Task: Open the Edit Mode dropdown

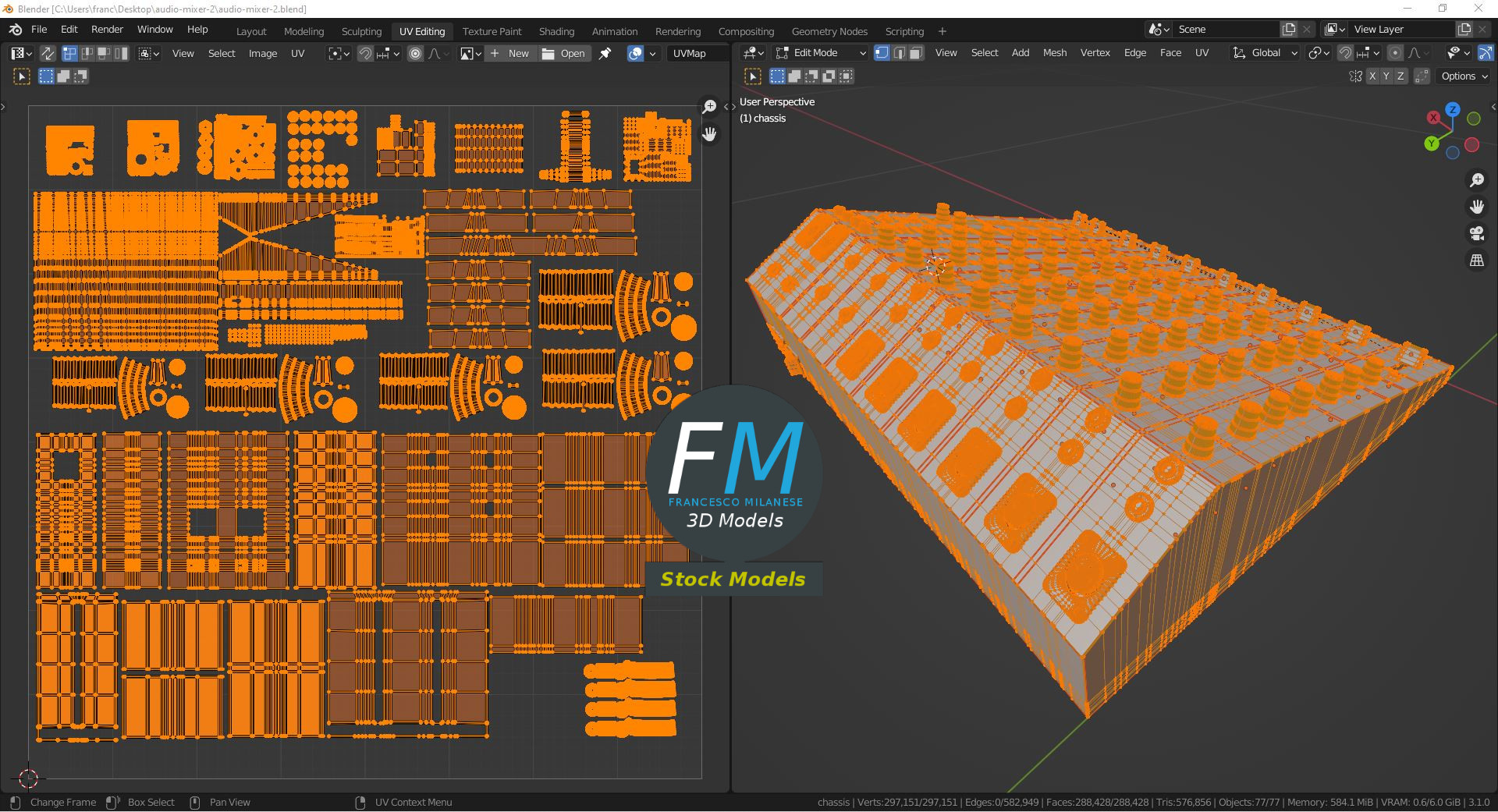Action: point(821,53)
